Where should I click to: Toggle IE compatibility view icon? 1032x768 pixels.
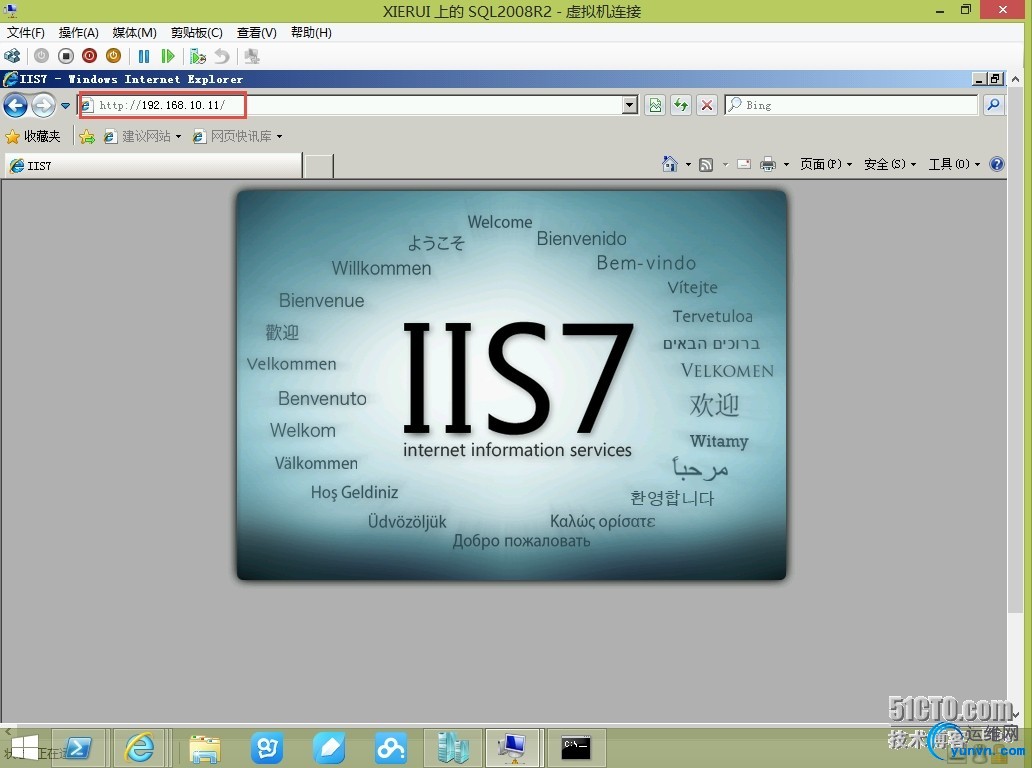click(656, 105)
